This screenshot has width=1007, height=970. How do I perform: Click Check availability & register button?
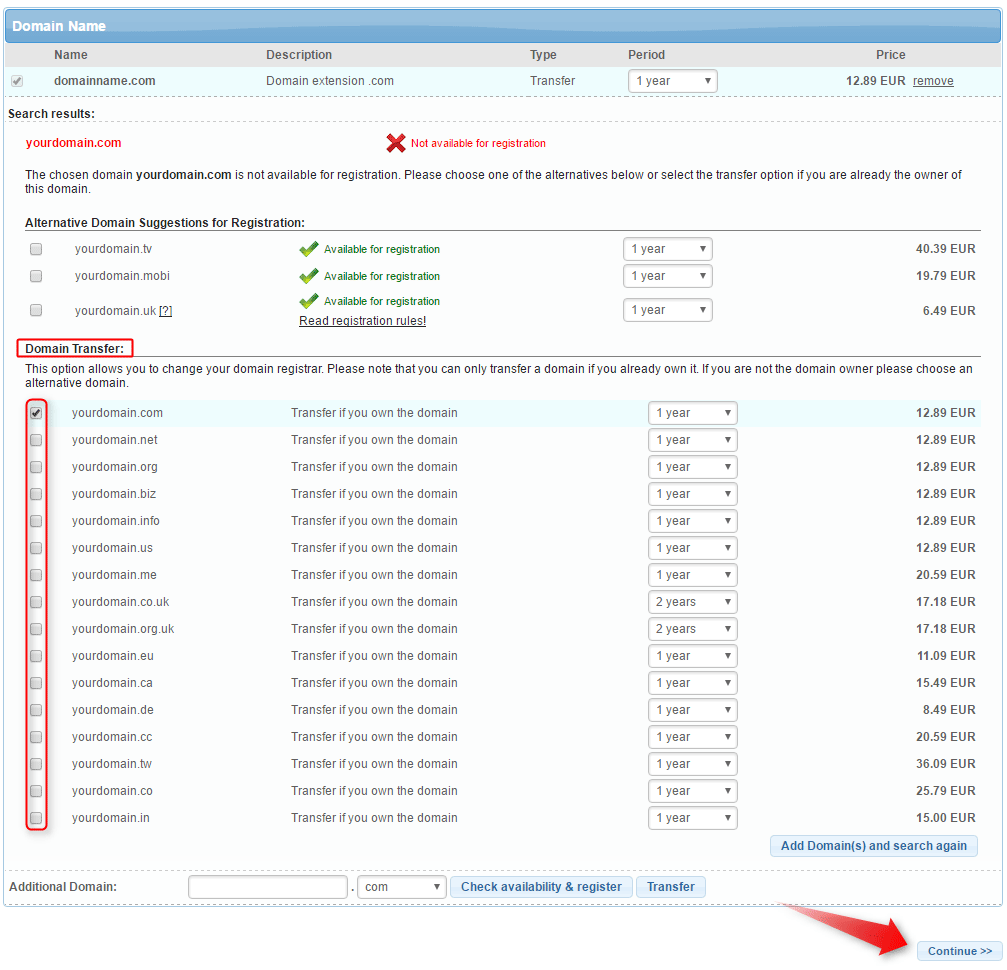tap(541, 887)
